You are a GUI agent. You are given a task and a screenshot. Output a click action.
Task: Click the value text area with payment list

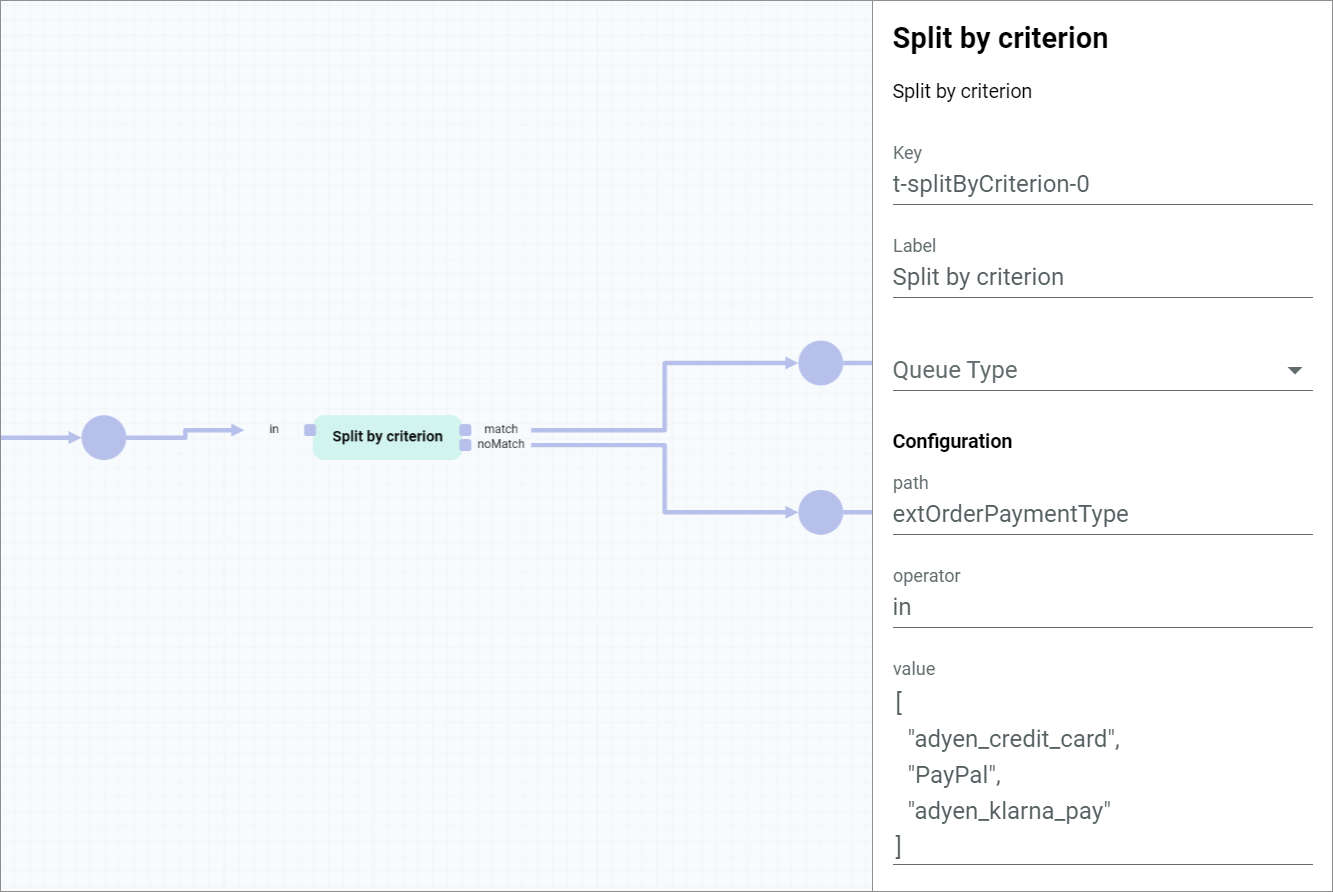1102,775
